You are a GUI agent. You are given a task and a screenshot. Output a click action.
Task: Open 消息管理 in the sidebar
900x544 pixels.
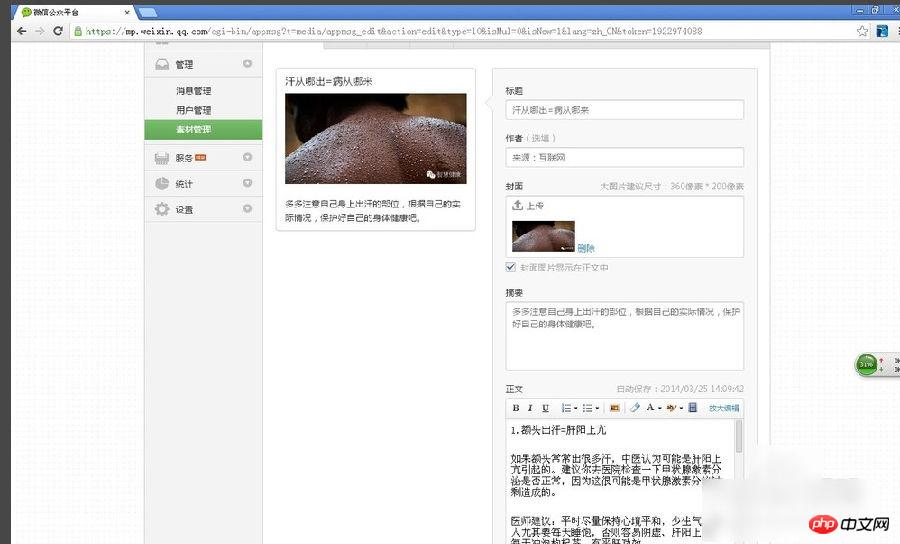point(193,91)
